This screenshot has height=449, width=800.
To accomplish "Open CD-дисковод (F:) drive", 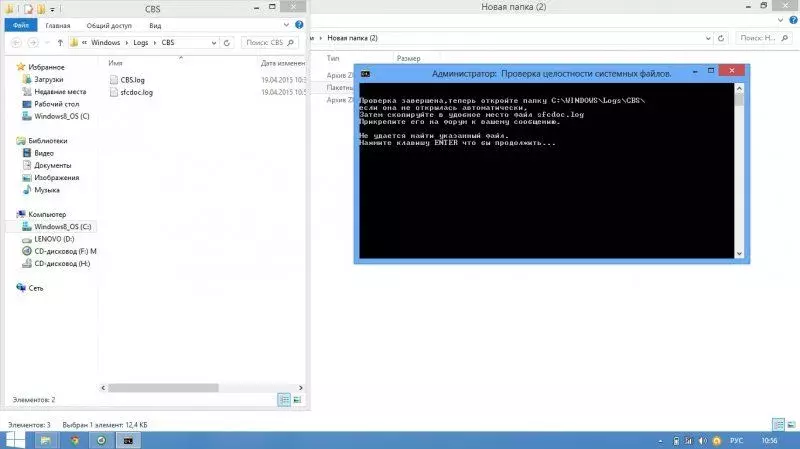I will pos(65,251).
